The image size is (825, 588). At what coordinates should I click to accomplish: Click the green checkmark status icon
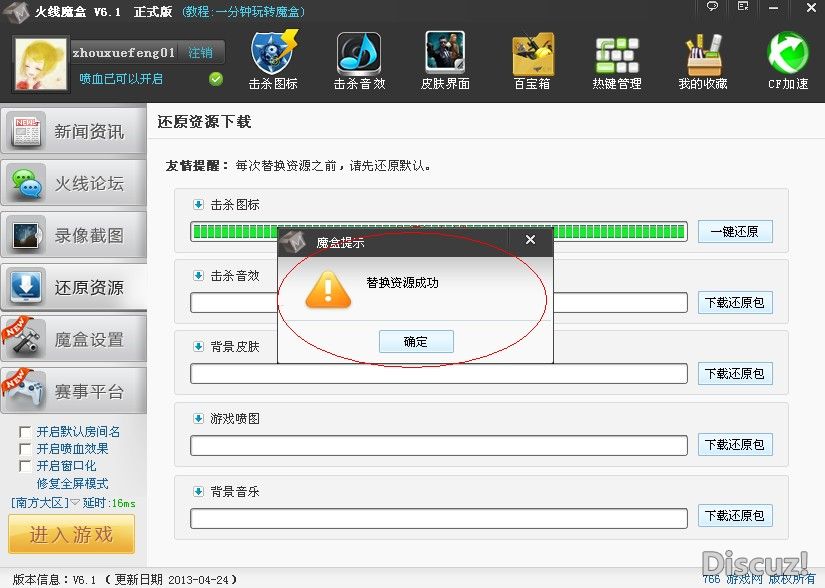[x=216, y=79]
